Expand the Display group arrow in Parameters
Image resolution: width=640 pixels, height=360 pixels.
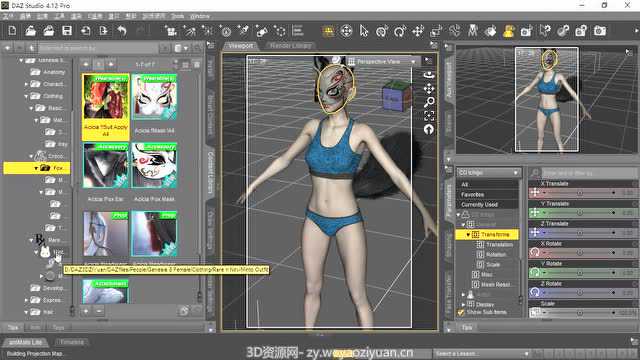[463, 304]
